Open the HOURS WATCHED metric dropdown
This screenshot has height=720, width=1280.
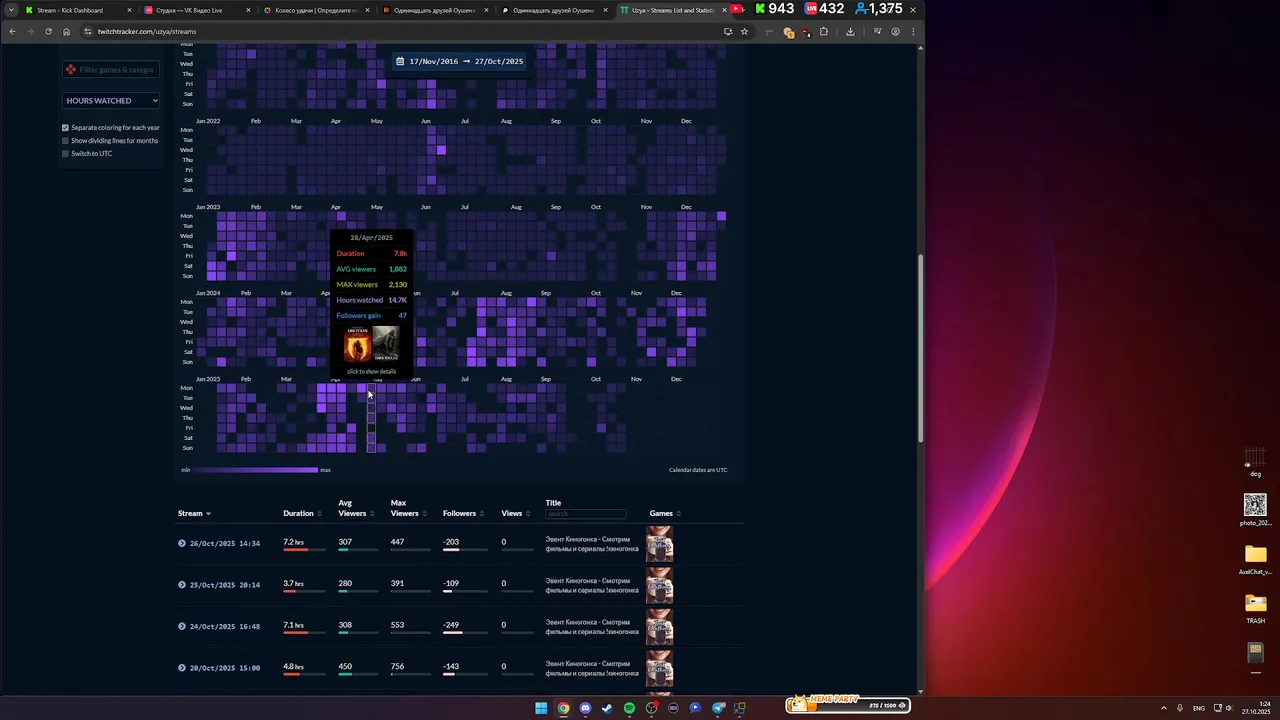[x=112, y=100]
